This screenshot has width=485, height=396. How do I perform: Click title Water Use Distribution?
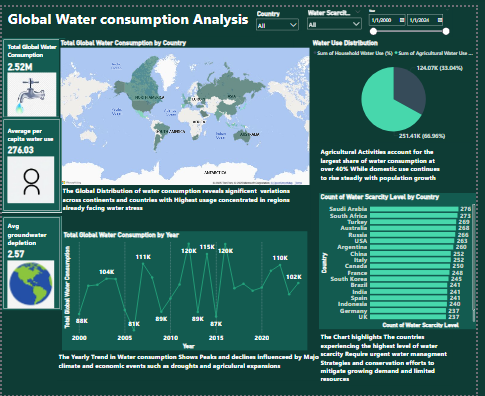click(x=345, y=43)
